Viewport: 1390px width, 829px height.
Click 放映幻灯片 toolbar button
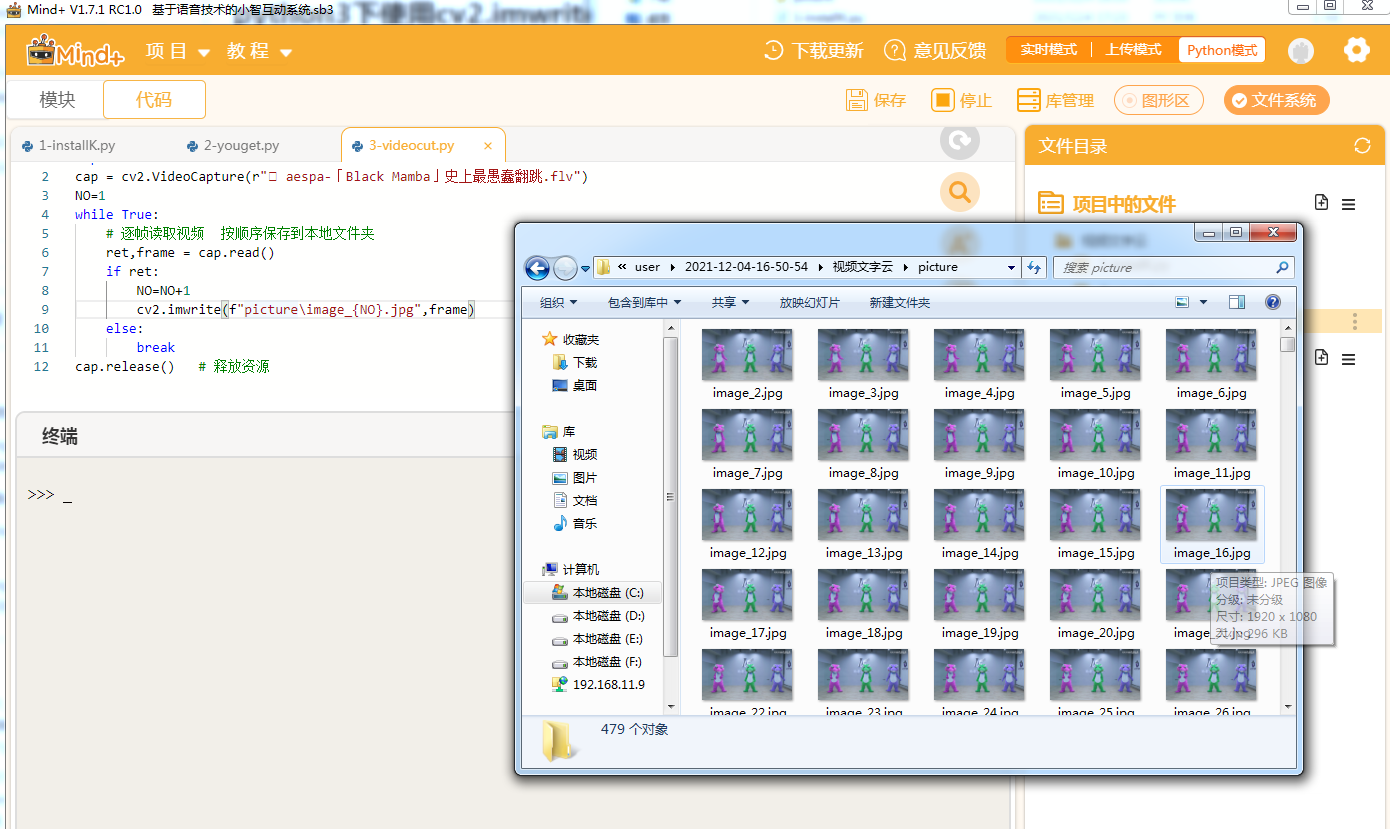810,302
